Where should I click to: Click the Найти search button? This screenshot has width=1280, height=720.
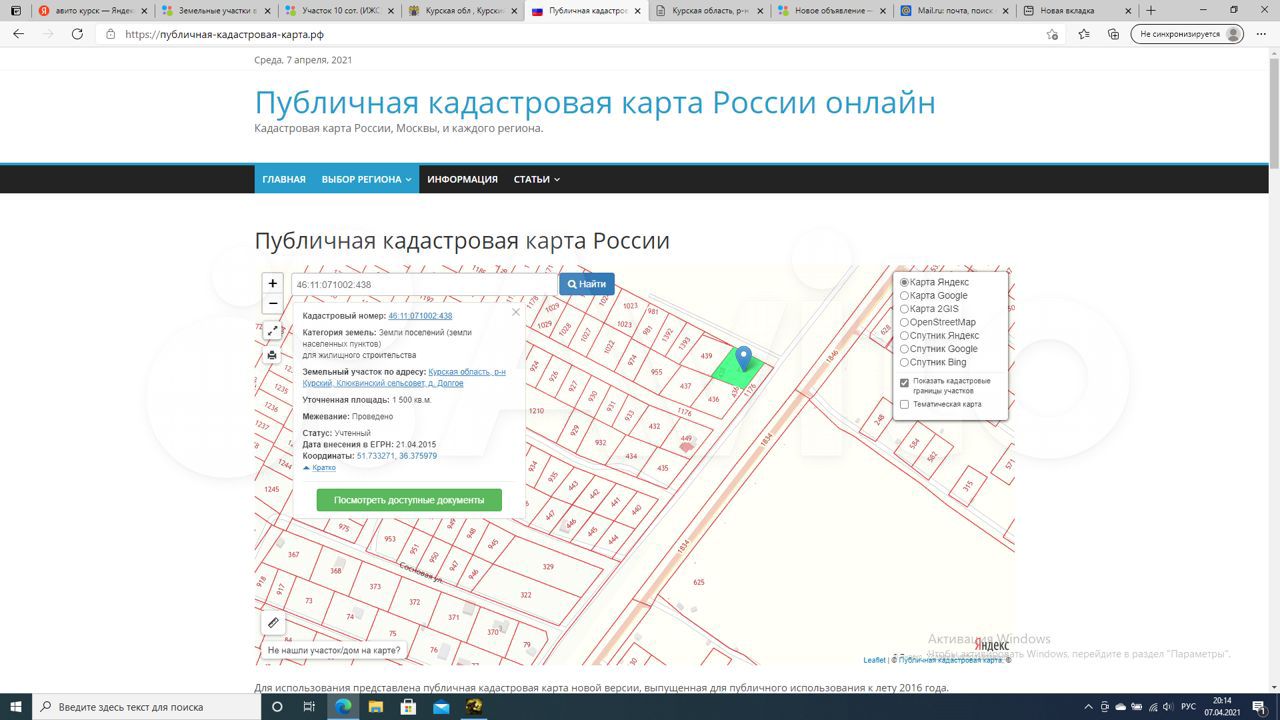(x=587, y=284)
